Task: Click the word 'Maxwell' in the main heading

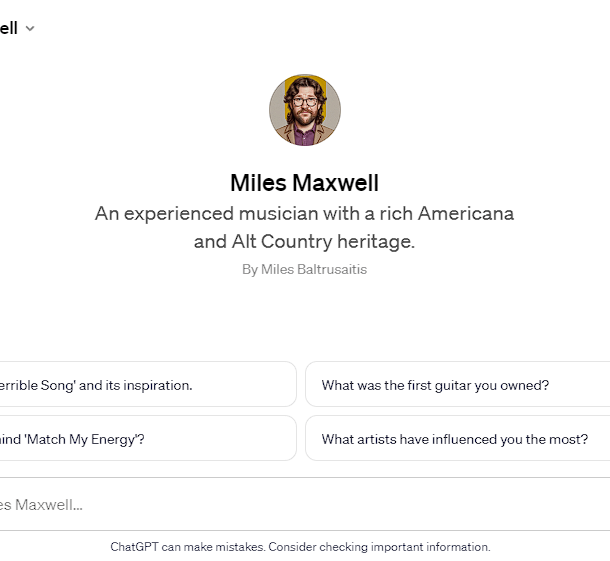Action: [x=335, y=183]
